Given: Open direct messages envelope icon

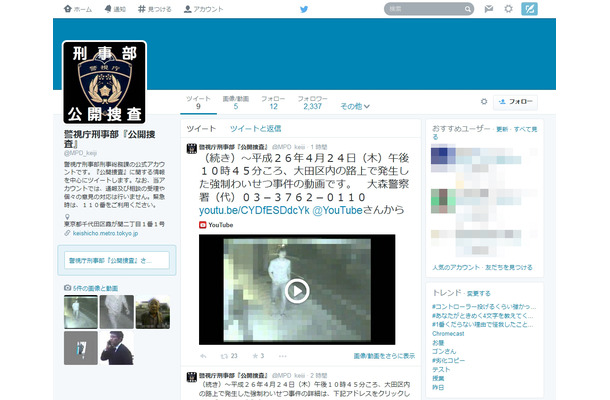Looking at the screenshot, I should click(x=489, y=9).
